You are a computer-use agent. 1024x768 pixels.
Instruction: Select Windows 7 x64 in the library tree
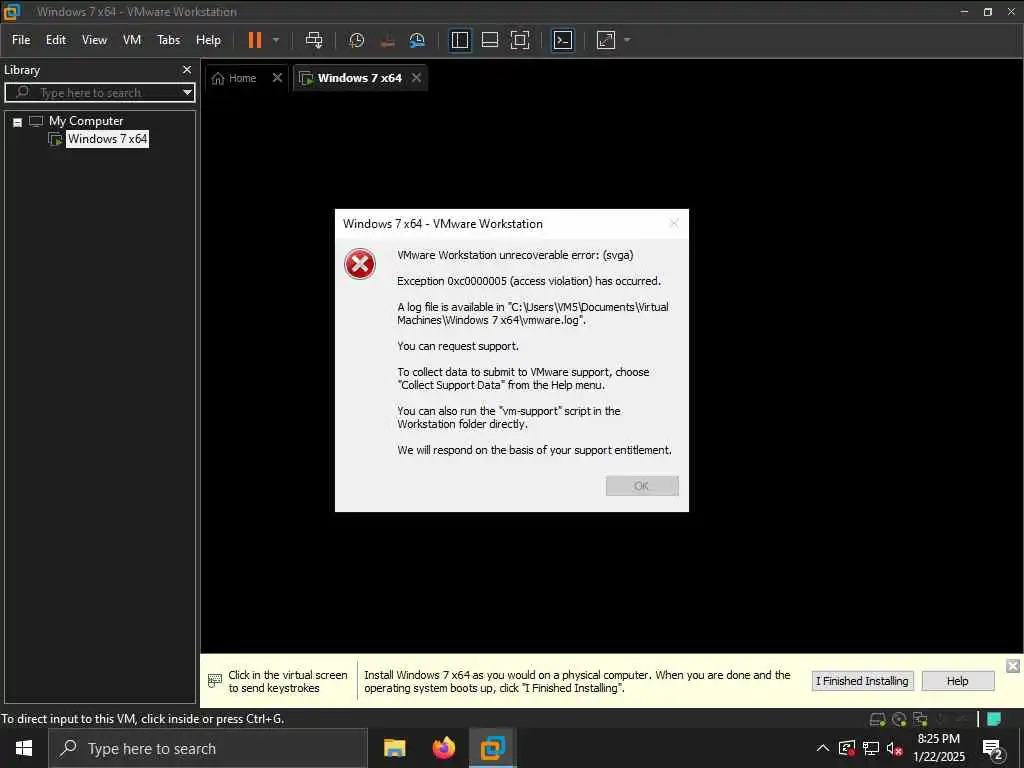click(x=108, y=139)
